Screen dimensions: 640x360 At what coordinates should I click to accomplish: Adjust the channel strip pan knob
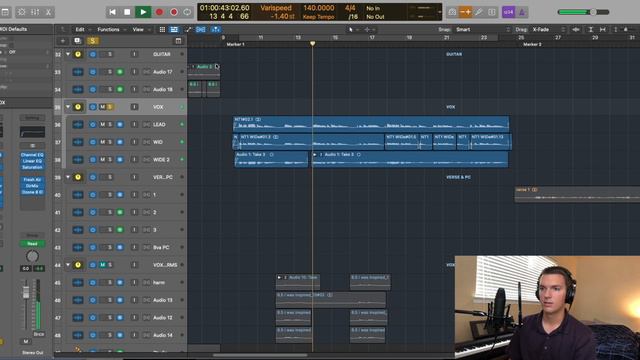point(32,256)
